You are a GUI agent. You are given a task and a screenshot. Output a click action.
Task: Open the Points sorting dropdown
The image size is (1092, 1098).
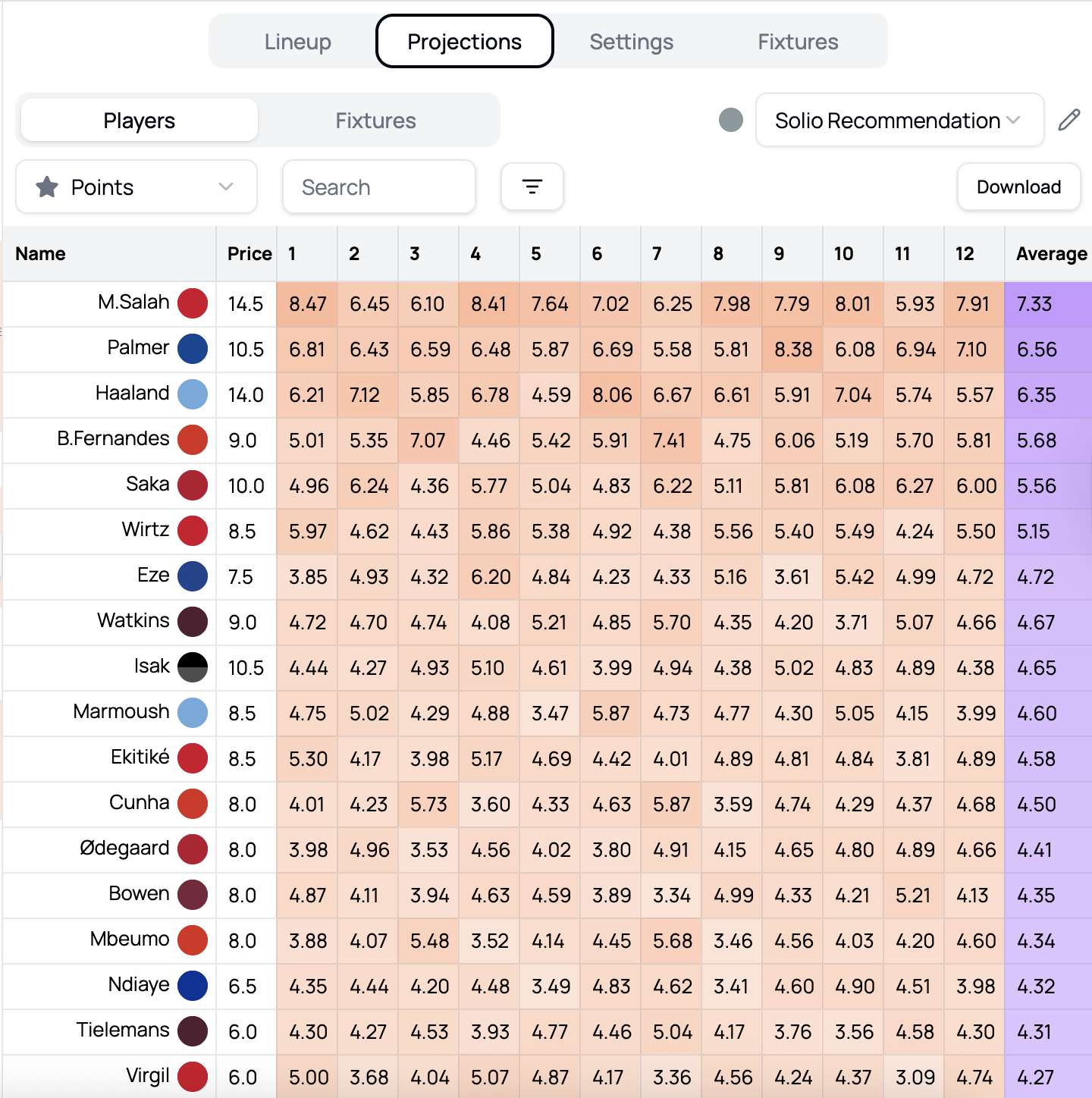pyautogui.click(x=136, y=187)
